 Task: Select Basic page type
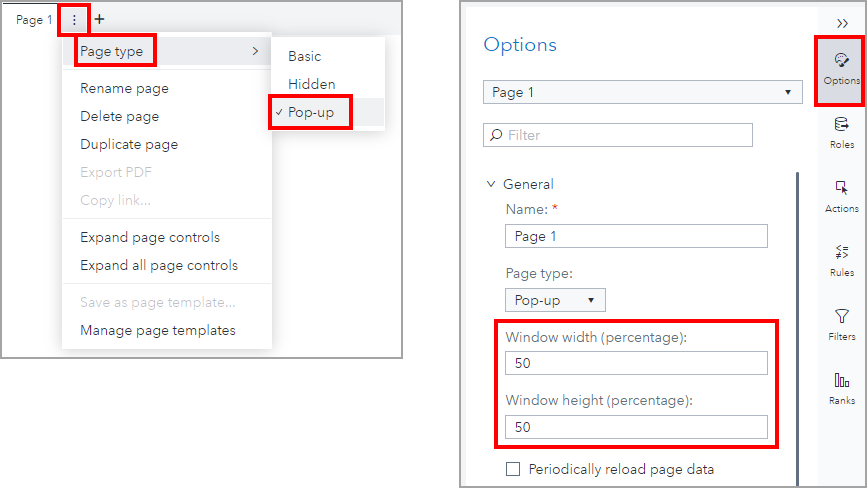(305, 56)
